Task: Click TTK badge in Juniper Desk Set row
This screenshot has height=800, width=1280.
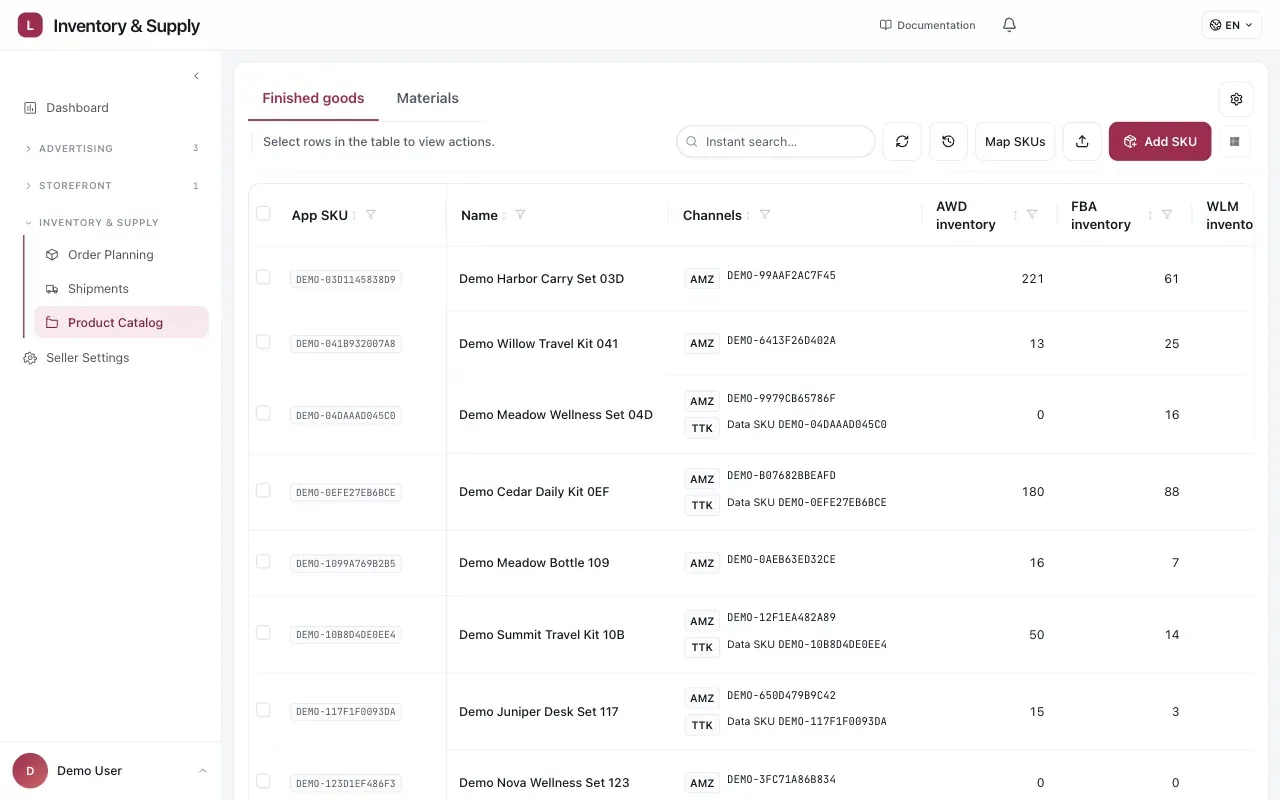Action: [x=702, y=725]
